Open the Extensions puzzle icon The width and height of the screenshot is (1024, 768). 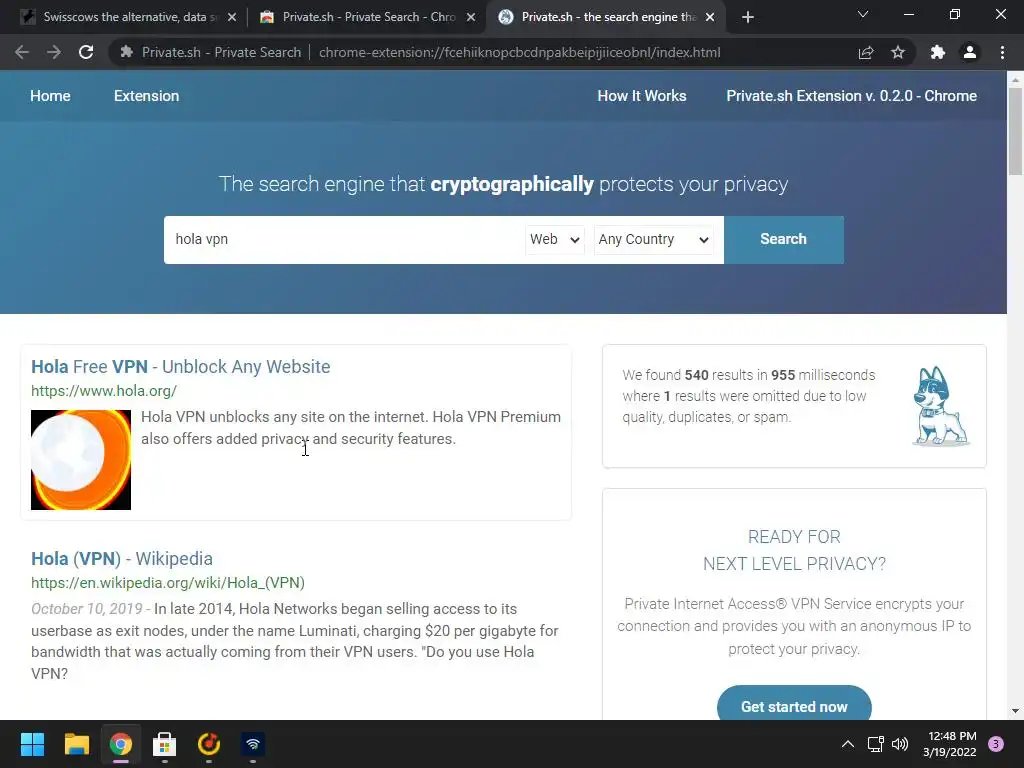click(x=938, y=52)
